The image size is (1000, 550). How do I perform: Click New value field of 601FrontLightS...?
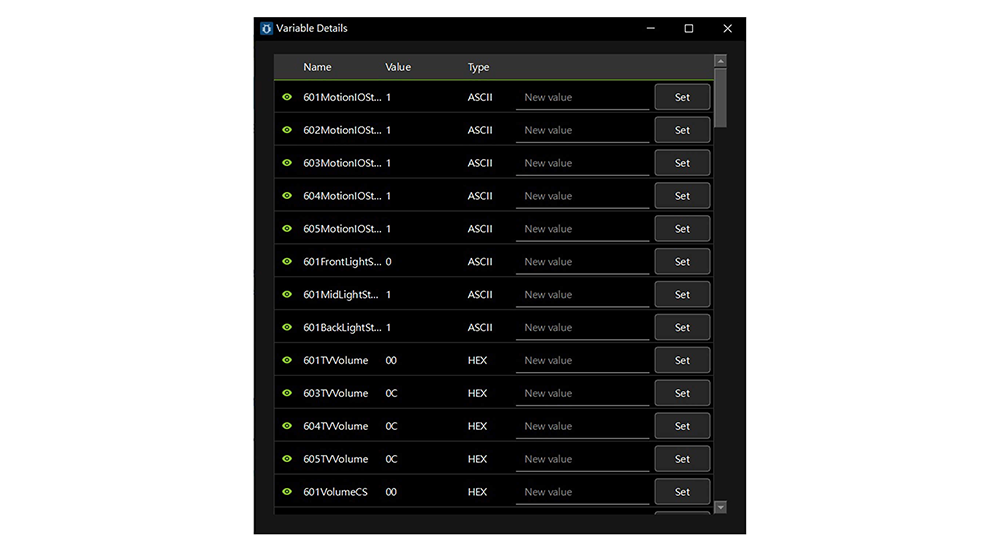582,262
